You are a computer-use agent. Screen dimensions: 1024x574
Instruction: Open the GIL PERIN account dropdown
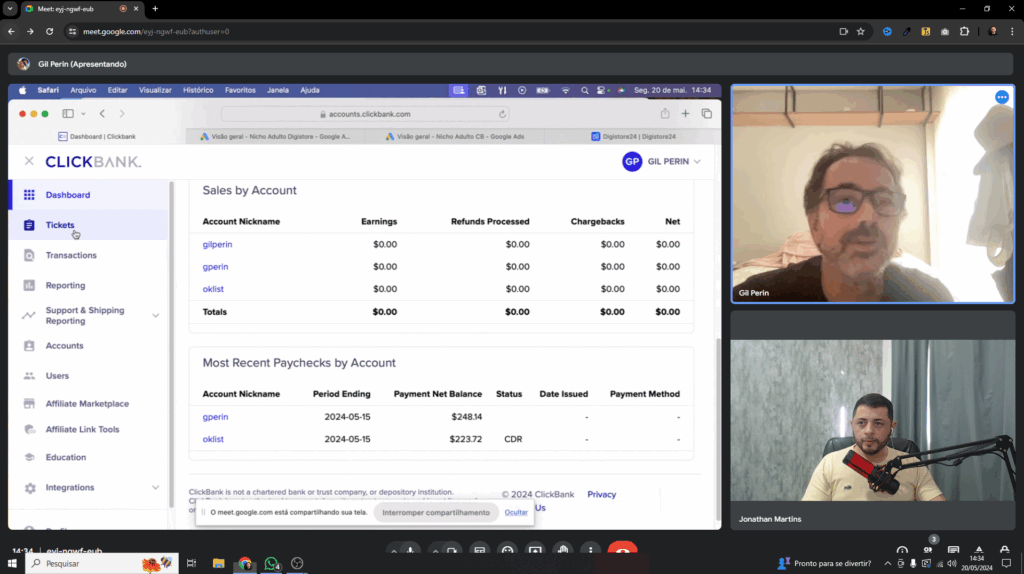662,161
